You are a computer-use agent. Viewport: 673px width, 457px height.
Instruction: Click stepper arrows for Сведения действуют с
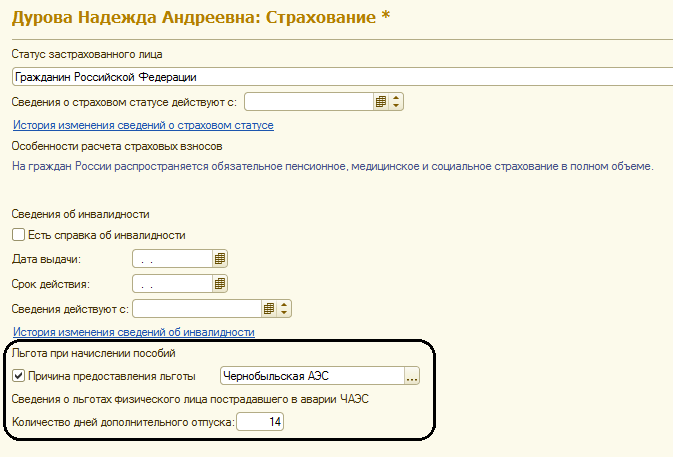(284, 309)
